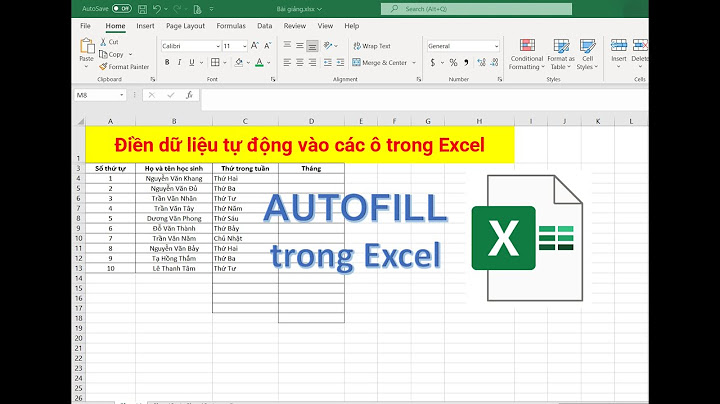Select Top Align icon

(287, 45)
